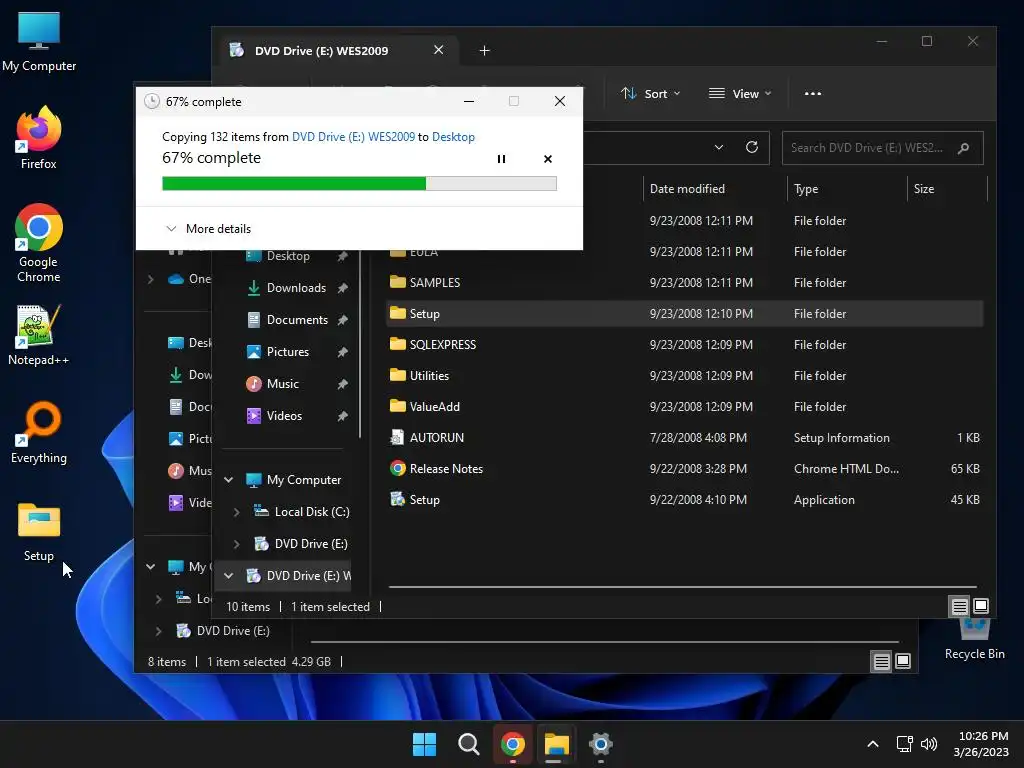Select the AUTORUN setup information file
This screenshot has width=1024, height=768.
pyautogui.click(x=684, y=438)
